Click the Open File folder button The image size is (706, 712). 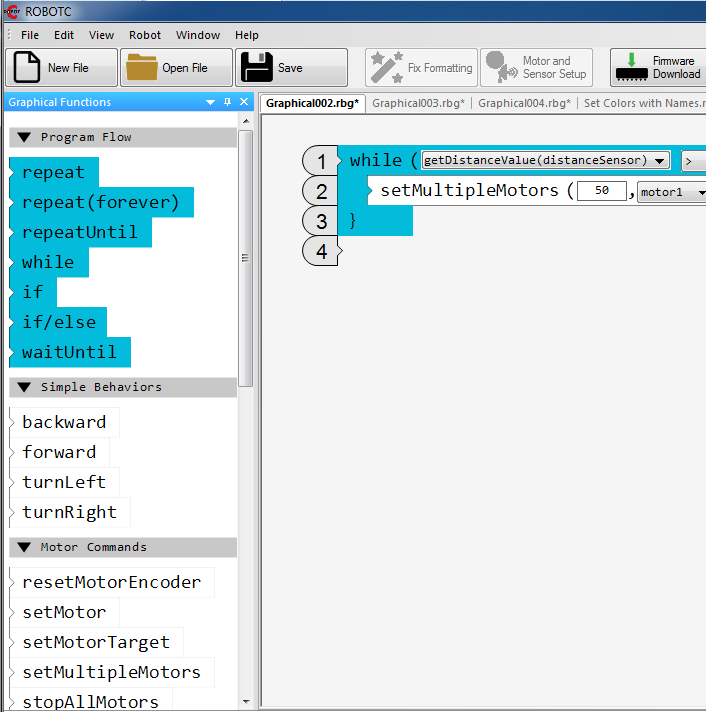[176, 68]
